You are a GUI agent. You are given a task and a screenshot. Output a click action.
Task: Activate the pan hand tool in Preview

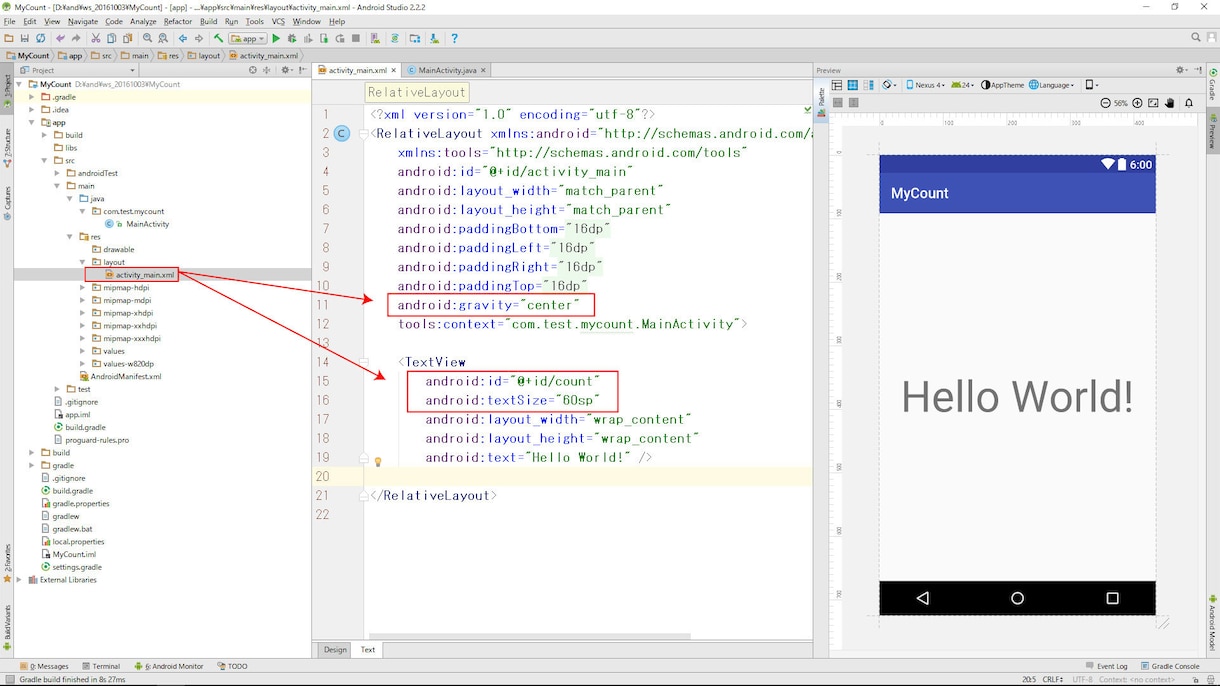click(x=1170, y=103)
